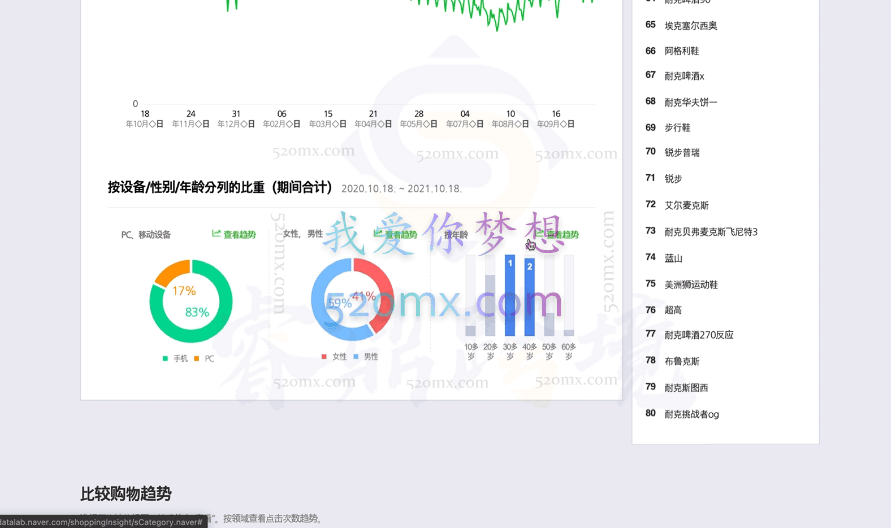
Task: Click x-axis label 04 年07月
Action: [x=465, y=119]
